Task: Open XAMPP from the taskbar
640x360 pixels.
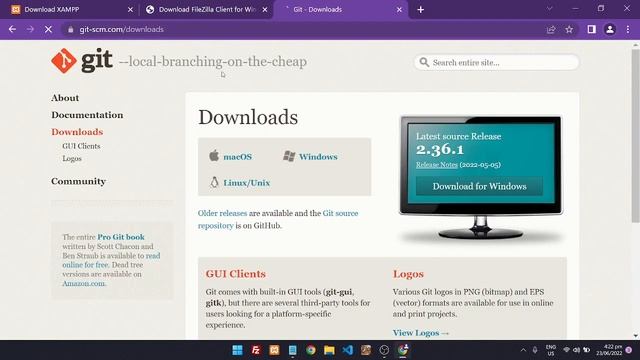Action: pyautogui.click(x=274, y=350)
